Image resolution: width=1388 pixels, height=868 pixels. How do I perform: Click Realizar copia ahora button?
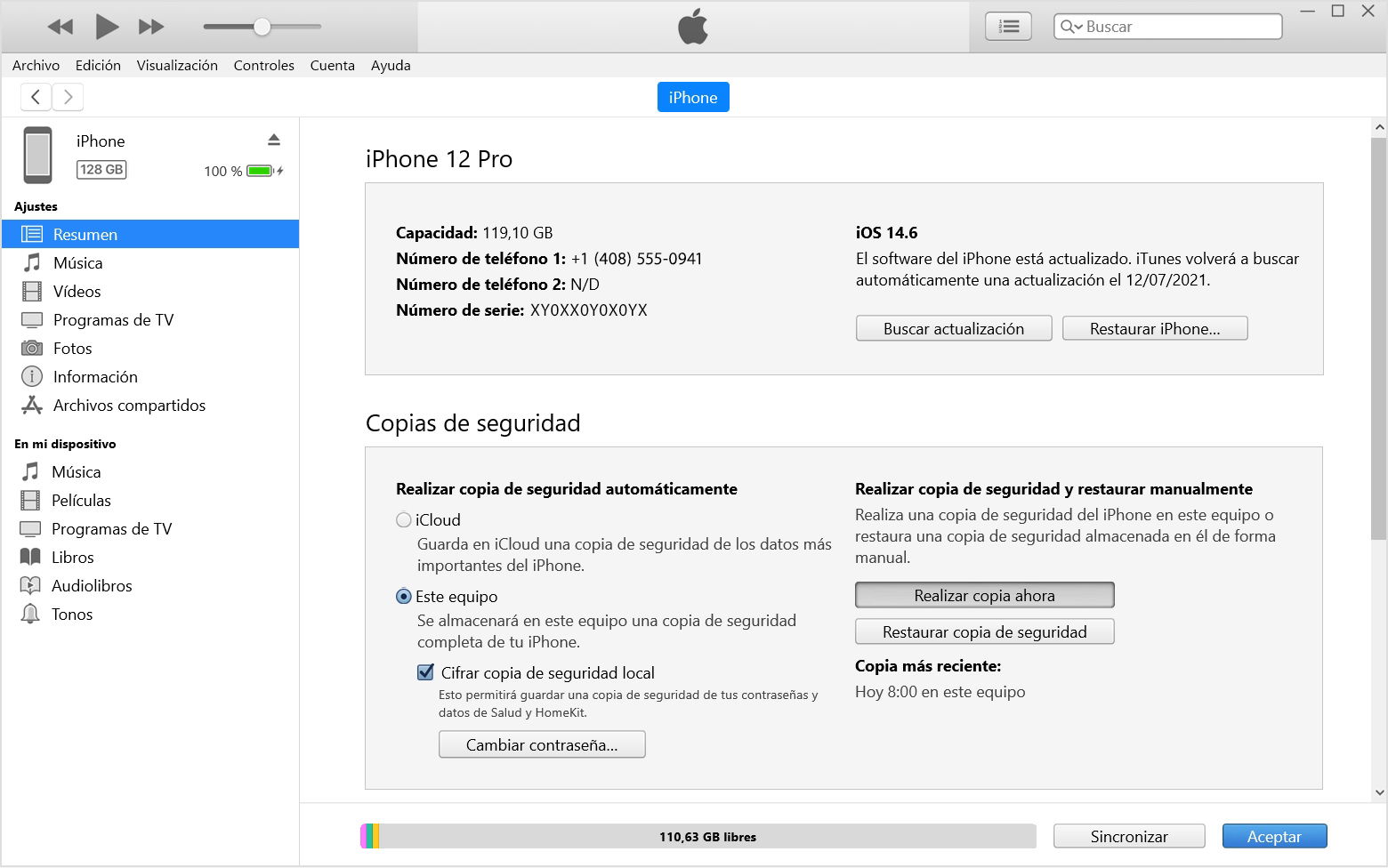(x=985, y=595)
